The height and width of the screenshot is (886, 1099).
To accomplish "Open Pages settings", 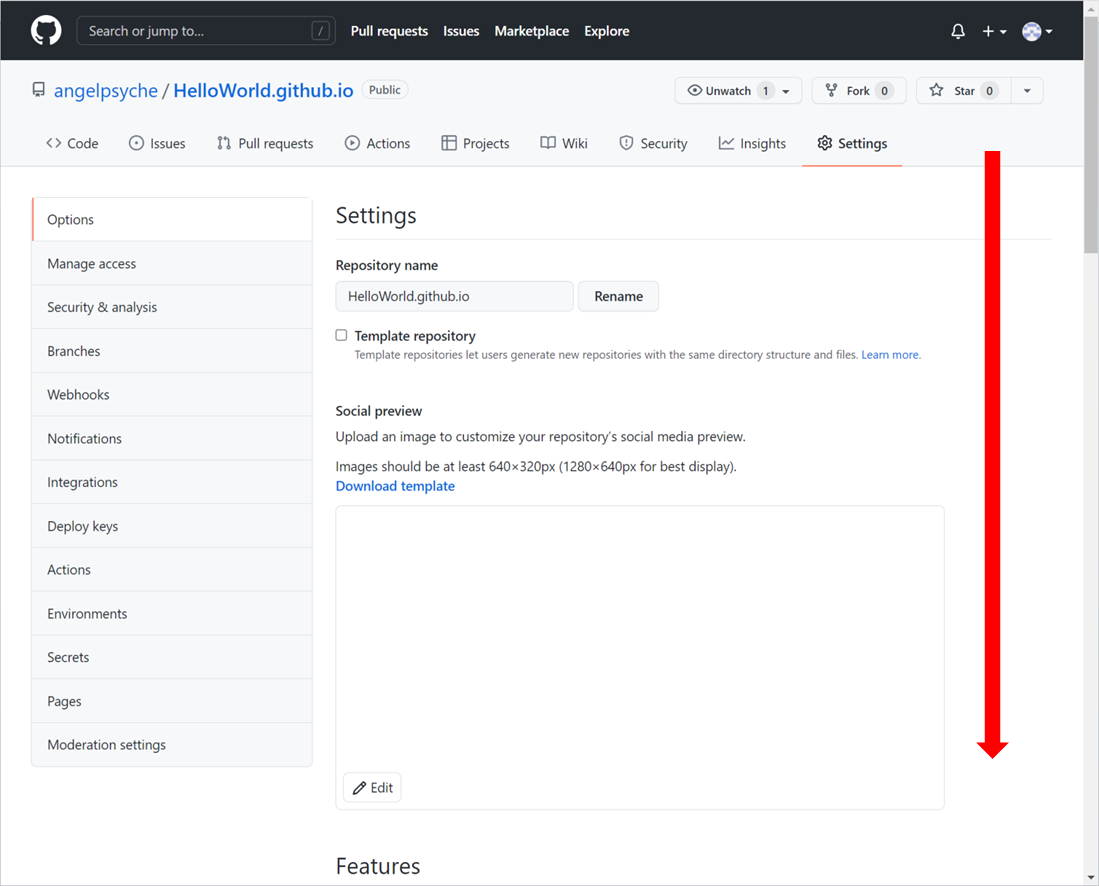I will 172,702.
